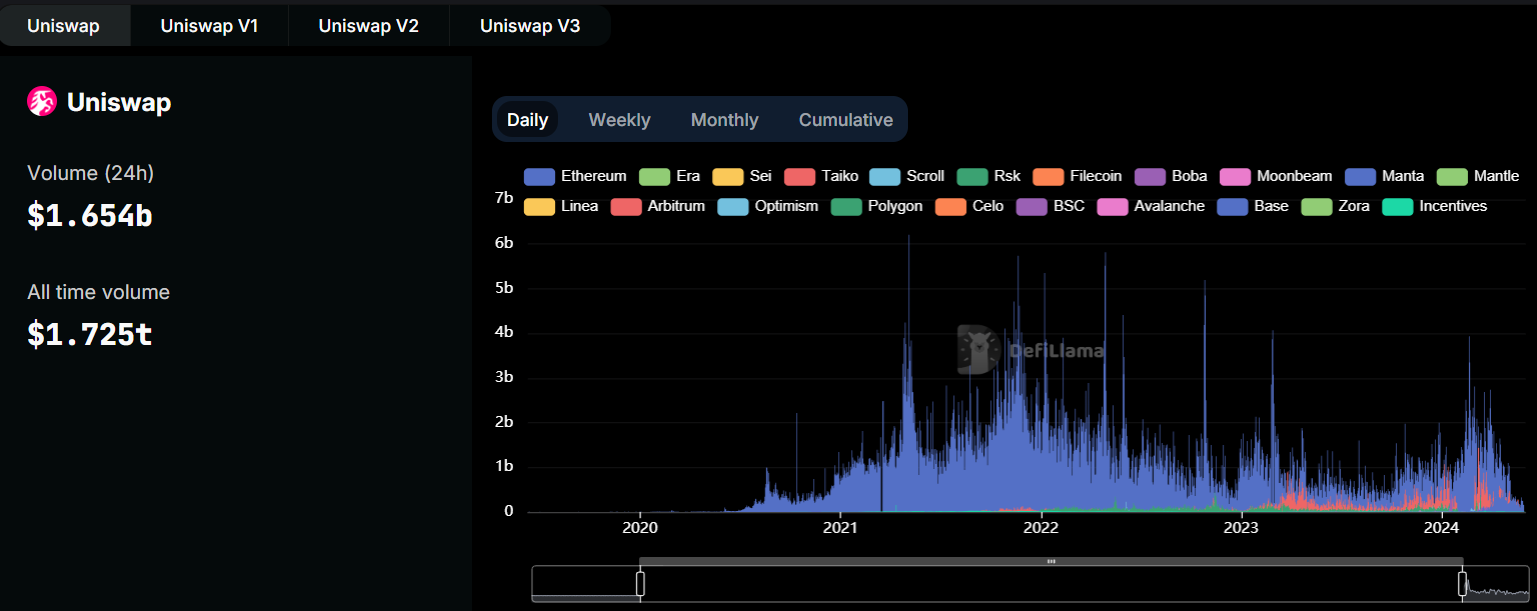Toggle the Filecoin legend series
1537x611 pixels.
pos(1077,176)
